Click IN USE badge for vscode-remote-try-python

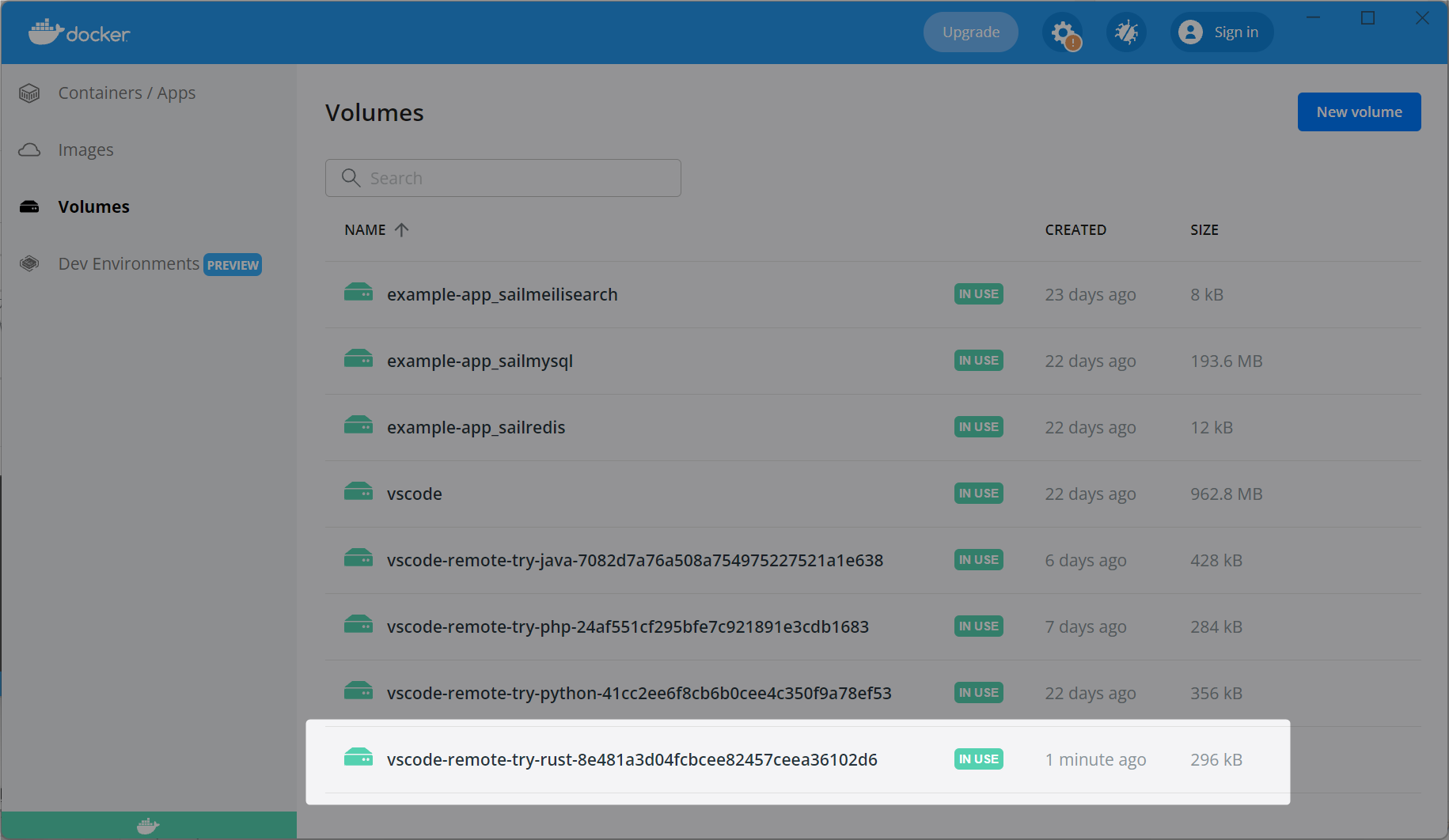click(979, 693)
